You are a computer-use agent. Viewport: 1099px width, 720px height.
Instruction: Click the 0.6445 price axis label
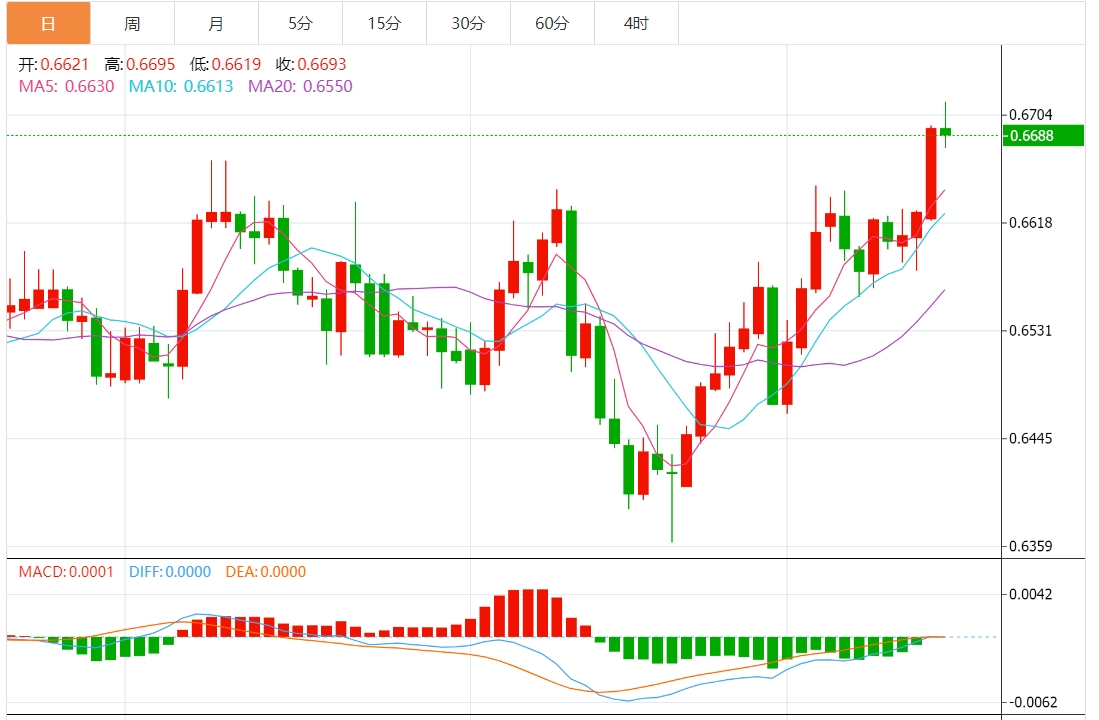pos(1030,439)
